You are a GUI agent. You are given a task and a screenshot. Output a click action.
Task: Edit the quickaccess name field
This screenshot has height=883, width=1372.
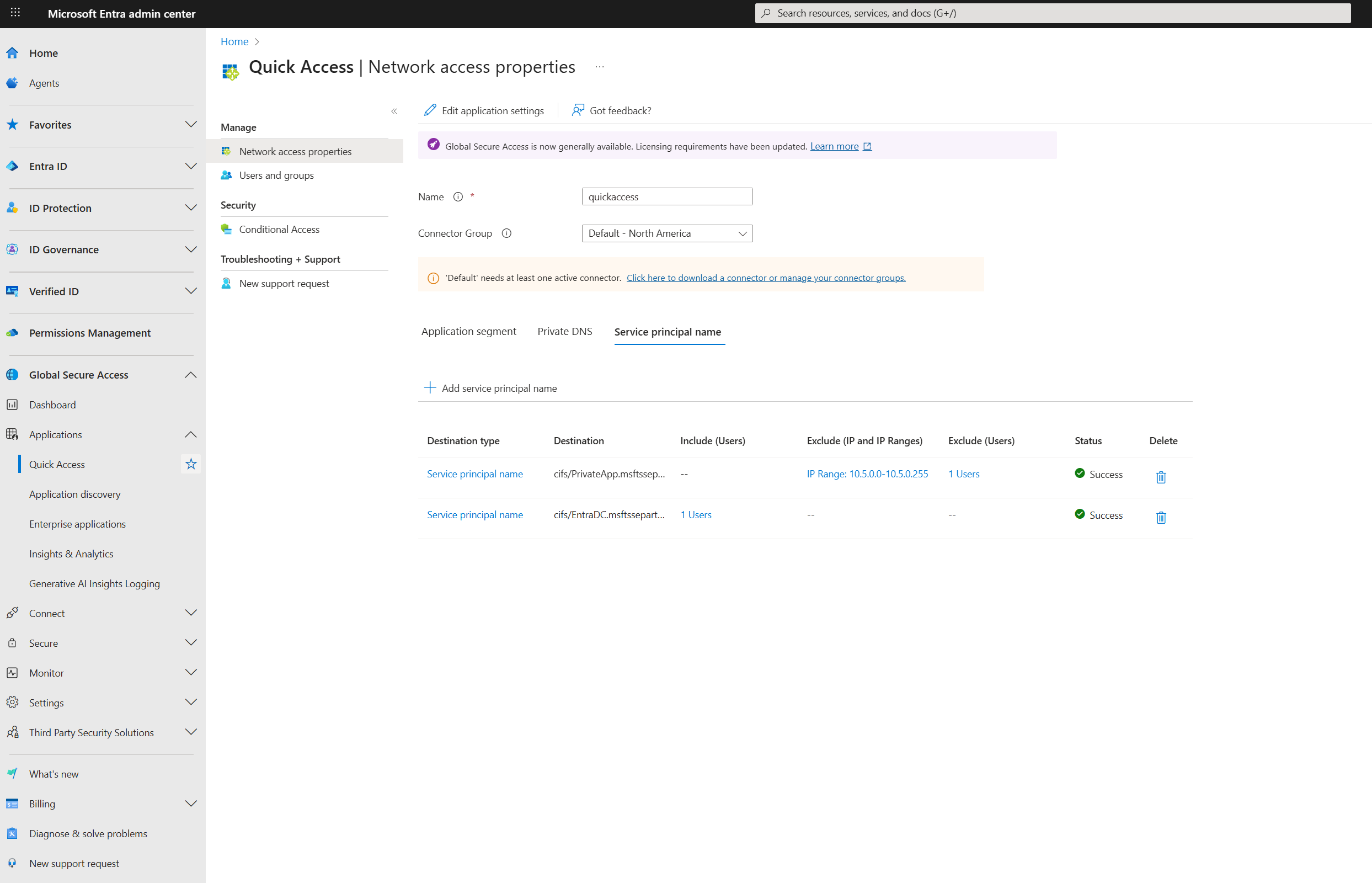666,196
